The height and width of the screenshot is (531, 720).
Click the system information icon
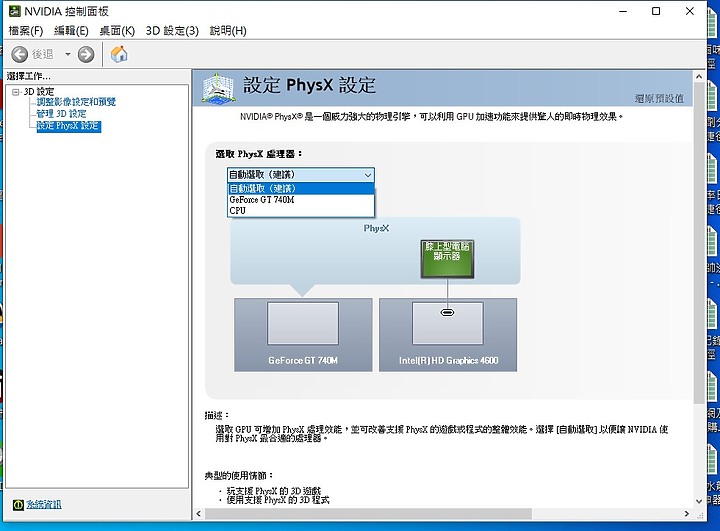click(x=18, y=505)
